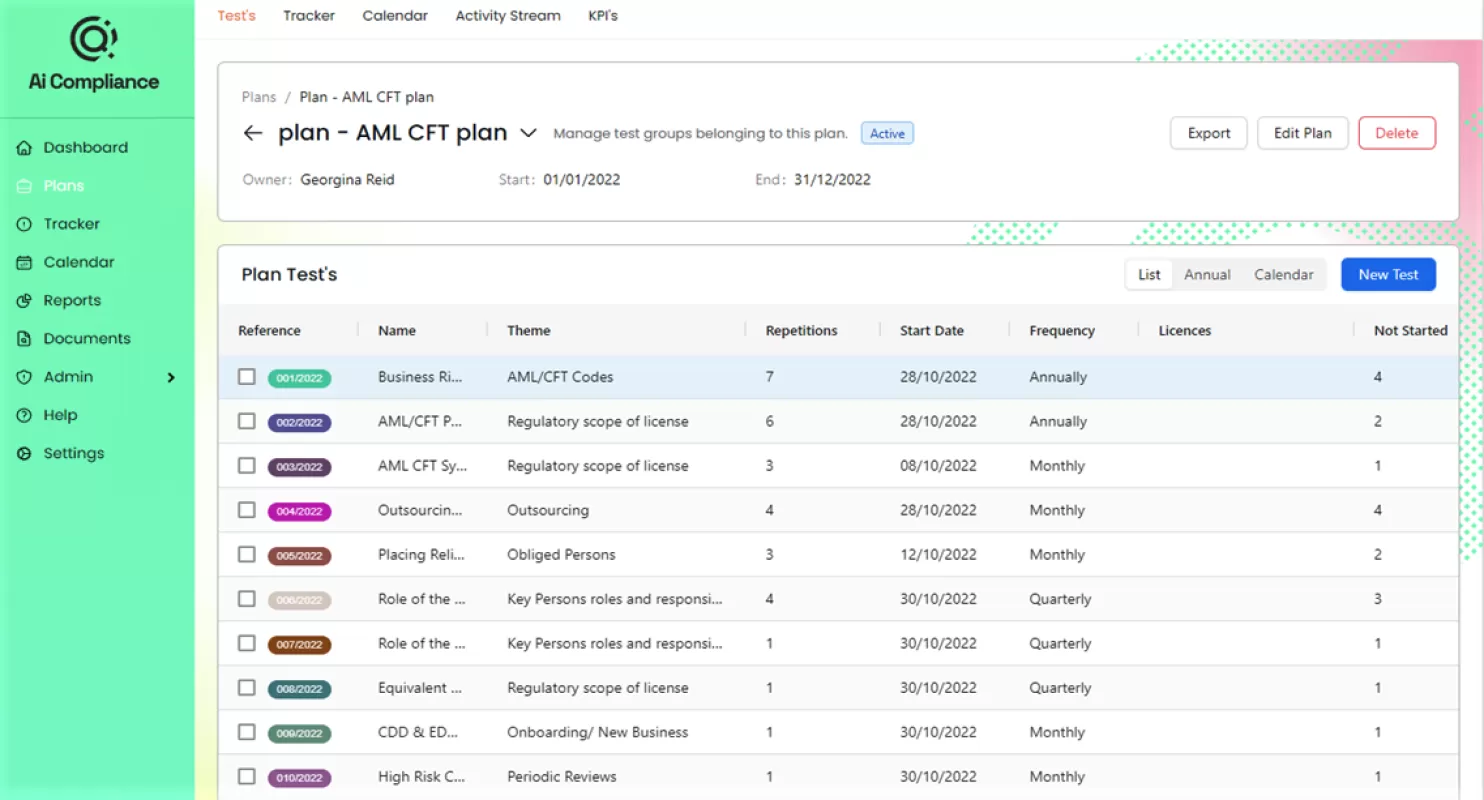Viewport: 1484px width, 800px height.
Task: Switch to the Tracker top tab
Action: click(x=309, y=16)
